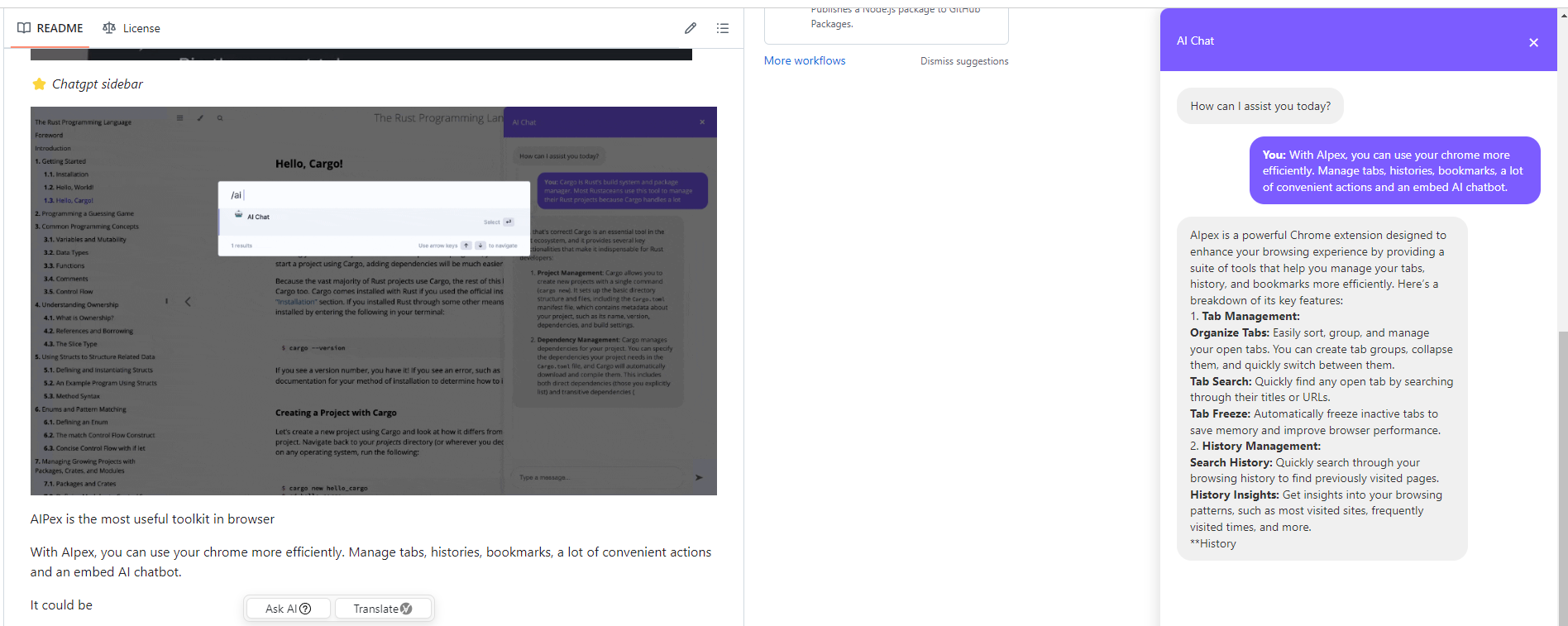Open the README tab
This screenshot has height=626, width=1568.
pyautogui.click(x=50, y=28)
